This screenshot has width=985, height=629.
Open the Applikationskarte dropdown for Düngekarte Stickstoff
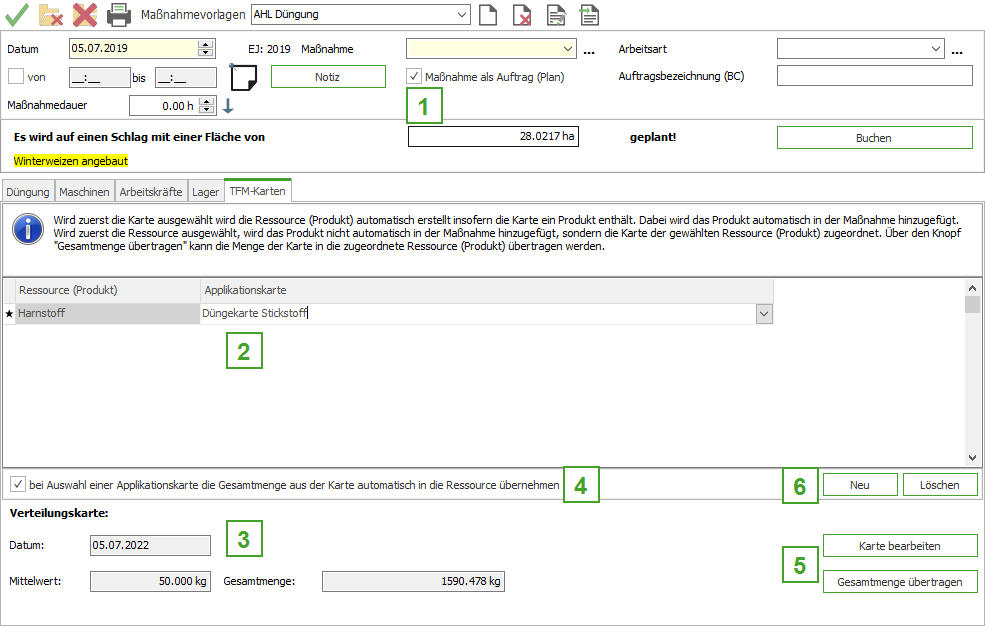[x=764, y=313]
